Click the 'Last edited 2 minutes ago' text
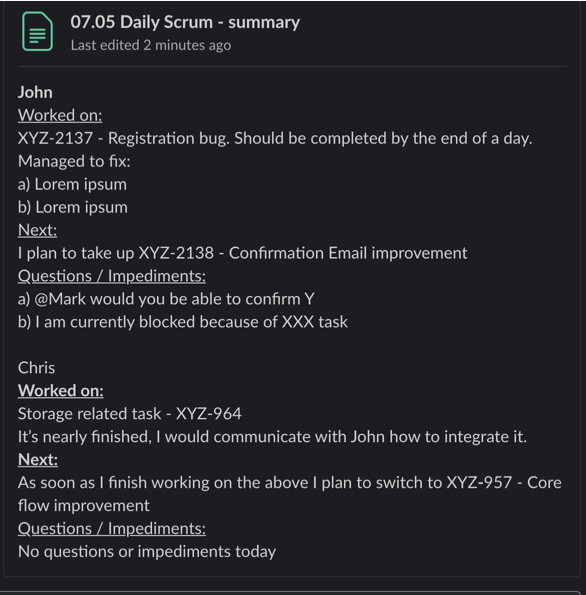Screen dimensions: 586x595 click(151, 46)
